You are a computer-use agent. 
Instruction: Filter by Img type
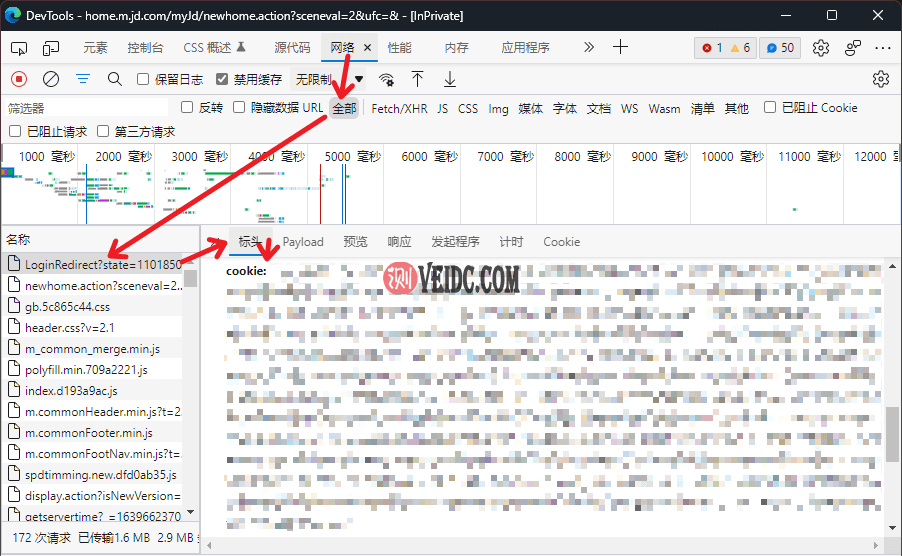coord(498,108)
